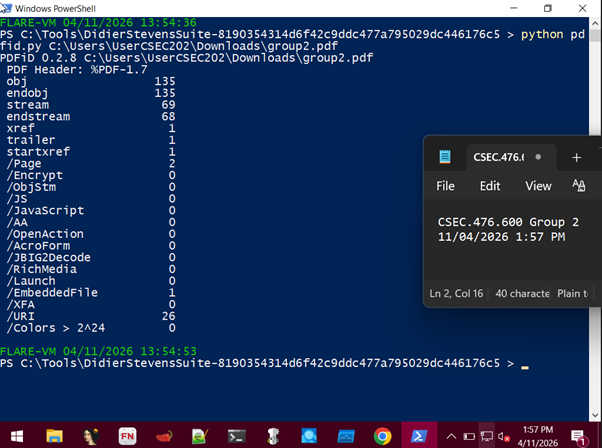Open the blue performance-graph app in the taskbar

(346, 436)
